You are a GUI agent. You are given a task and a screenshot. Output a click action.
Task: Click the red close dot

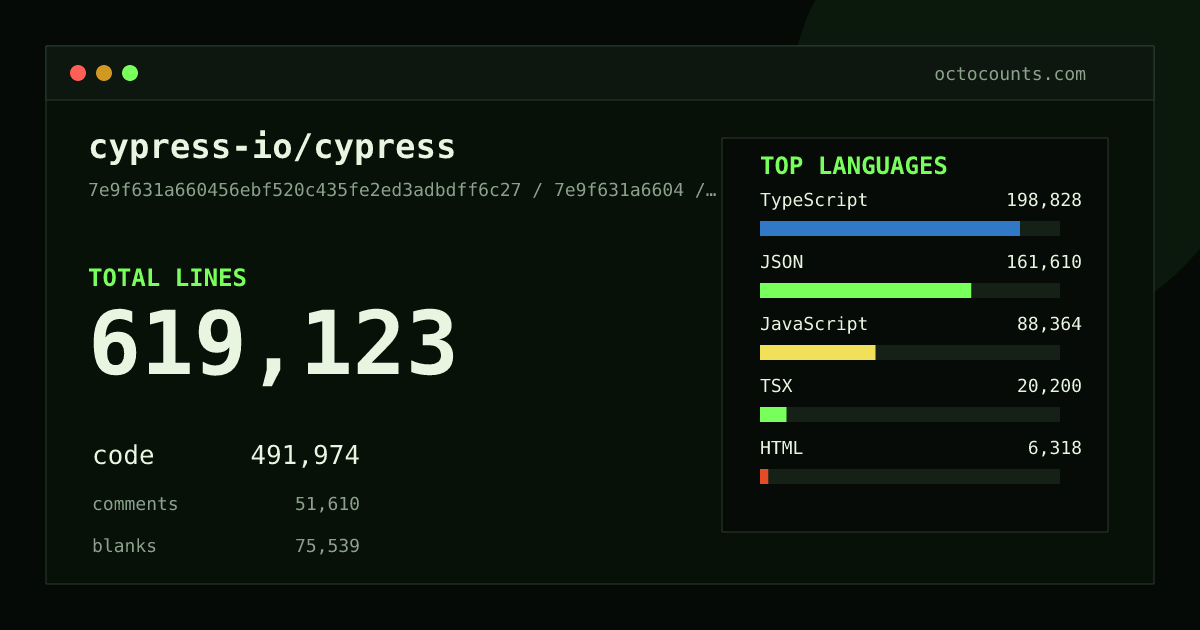point(78,73)
